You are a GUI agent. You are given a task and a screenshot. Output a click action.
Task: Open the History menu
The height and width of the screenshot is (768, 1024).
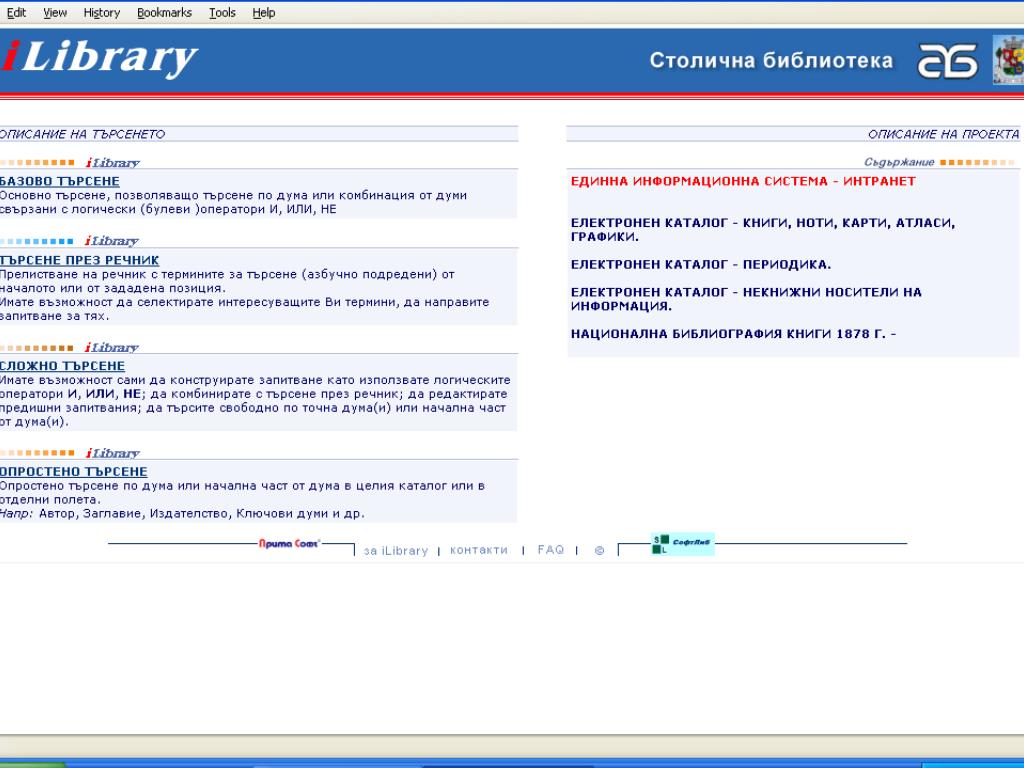[102, 12]
